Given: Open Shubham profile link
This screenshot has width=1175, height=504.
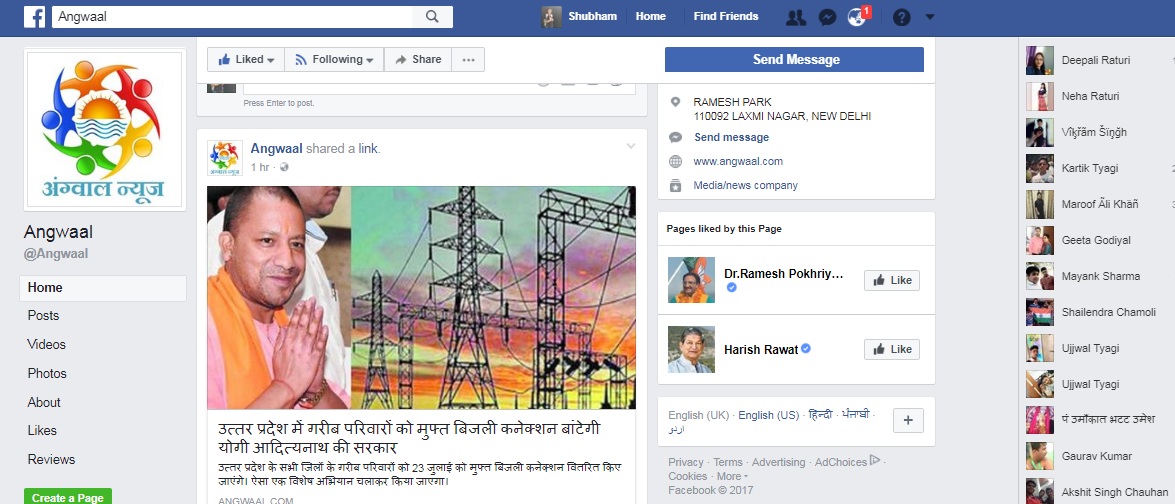Looking at the screenshot, I should [592, 16].
